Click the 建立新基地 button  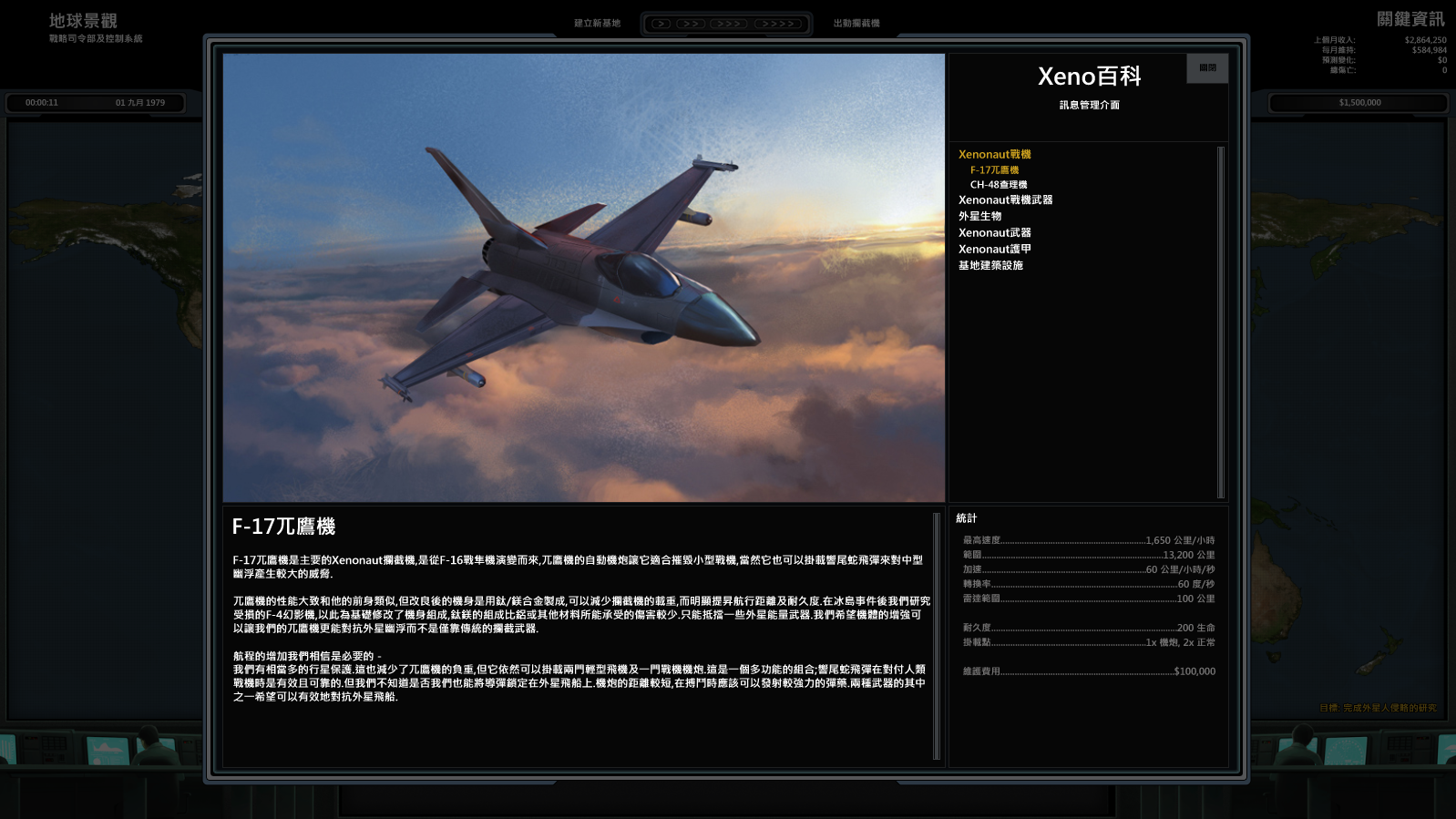pos(597,24)
